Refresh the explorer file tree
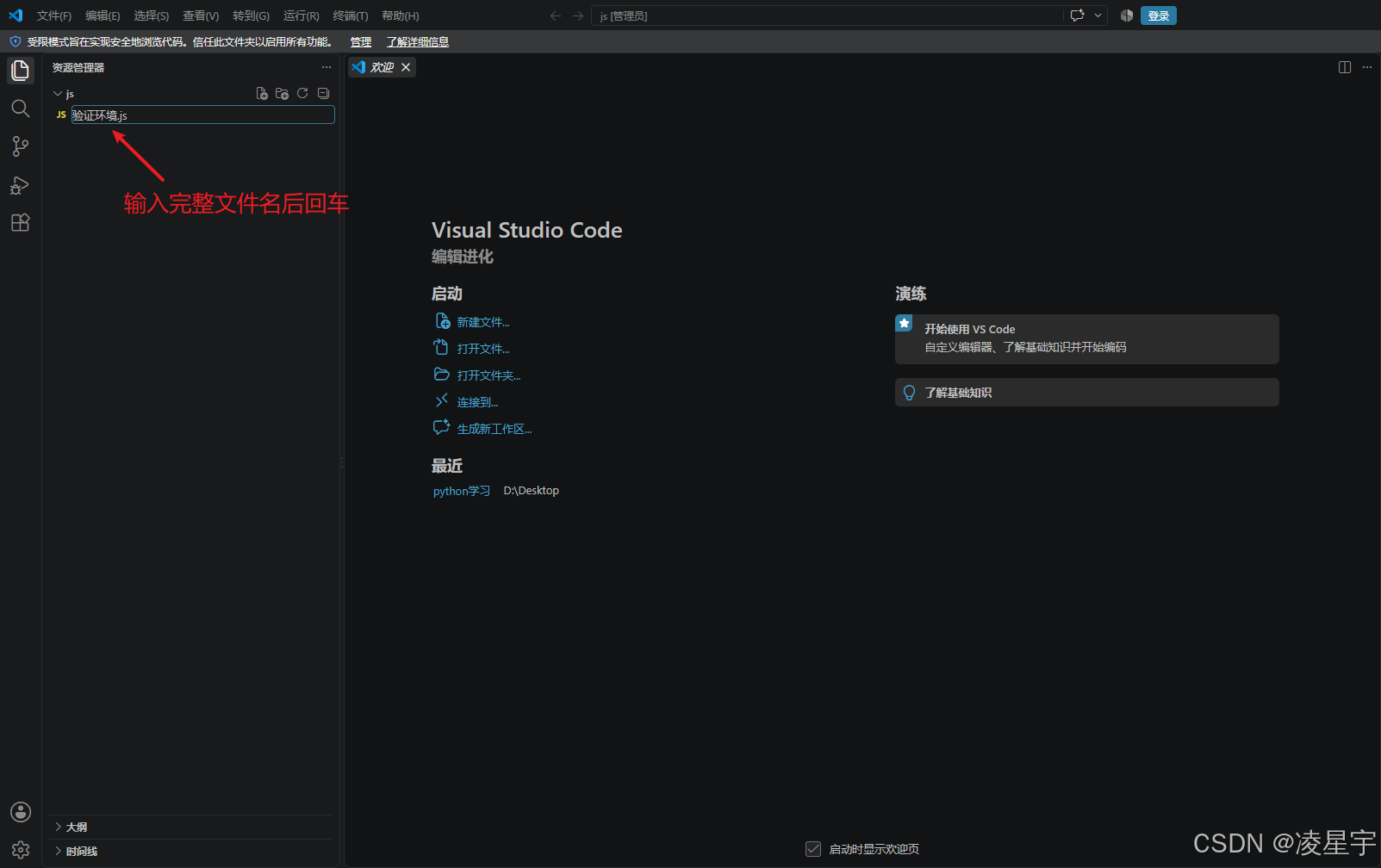Screen dimensions: 1381x868 pos(302,94)
